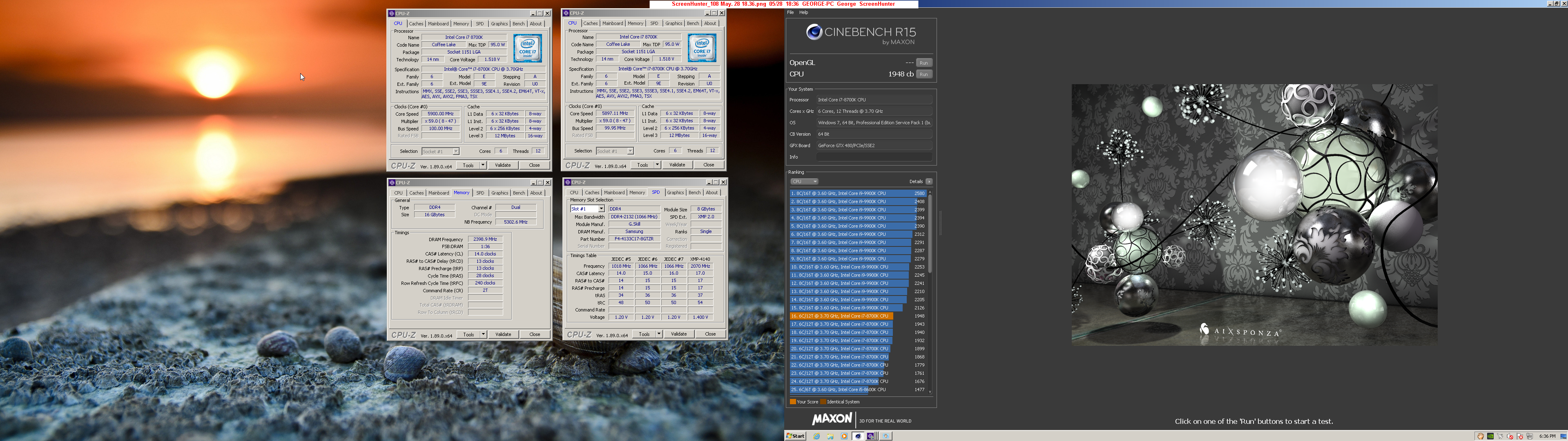This screenshot has height=441, width=1568.
Task: Click into the Cinebench Info field
Action: (x=874, y=157)
